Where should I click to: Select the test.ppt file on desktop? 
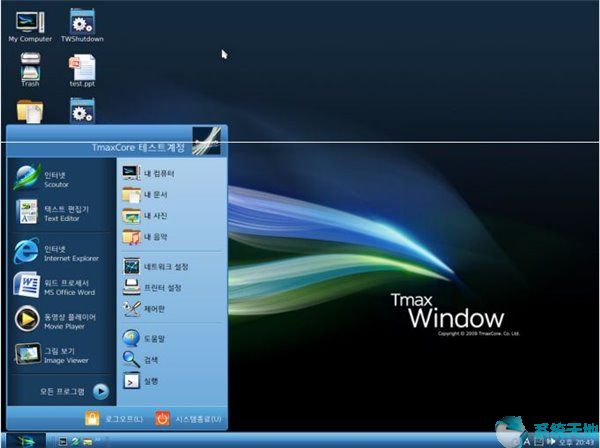click(82, 70)
